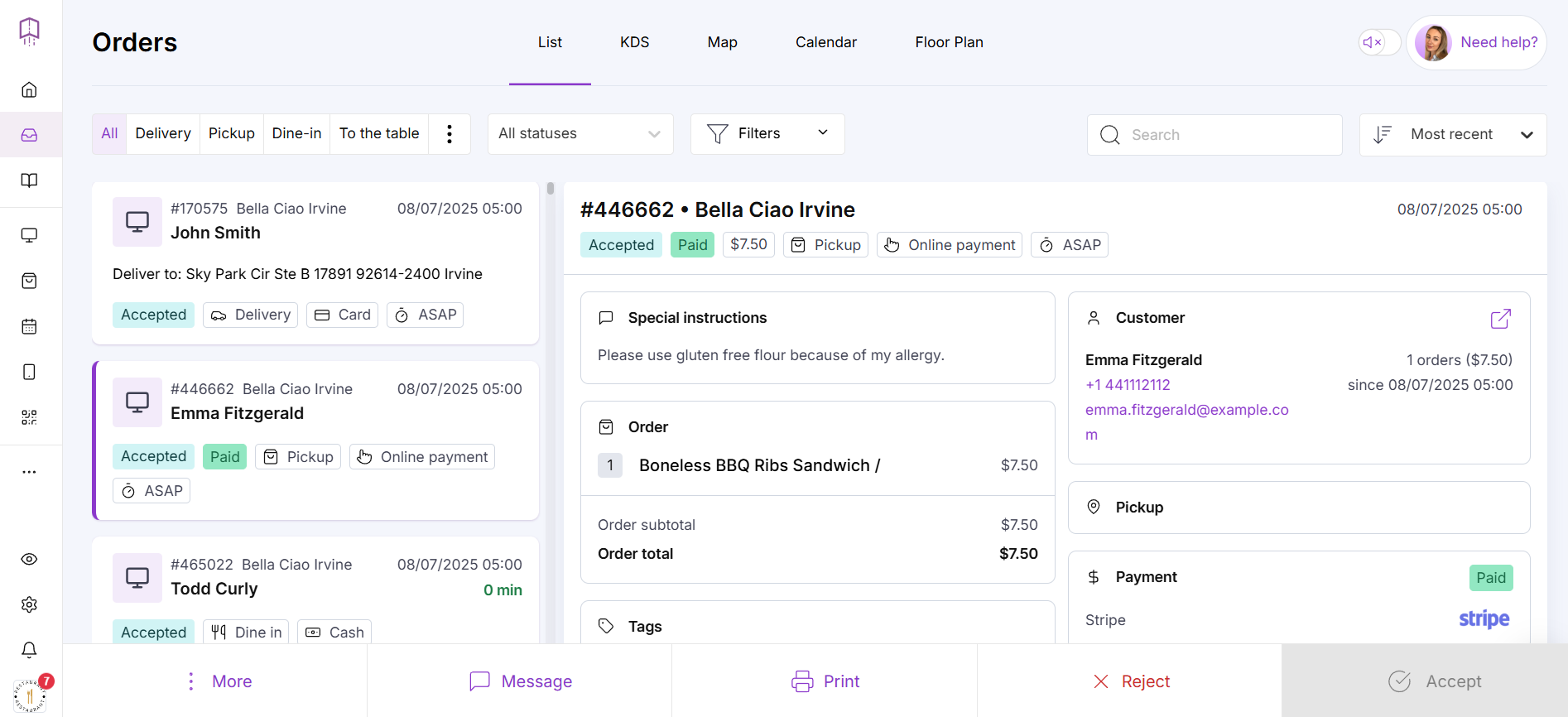The height and width of the screenshot is (717, 1568).
Task: Click the Online payment tag in header
Action: point(950,245)
